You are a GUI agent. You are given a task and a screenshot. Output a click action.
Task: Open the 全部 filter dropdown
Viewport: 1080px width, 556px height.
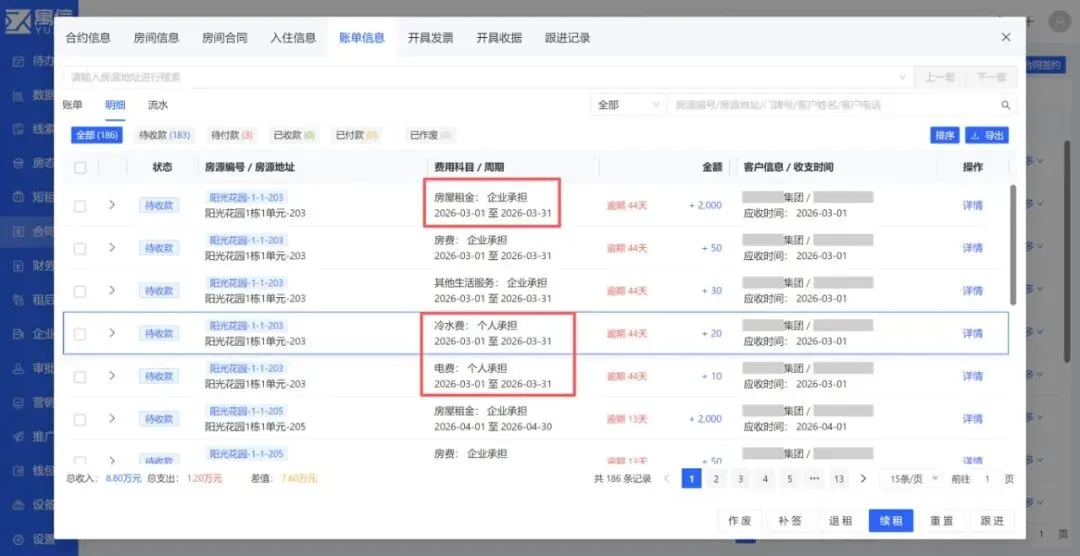click(x=627, y=105)
